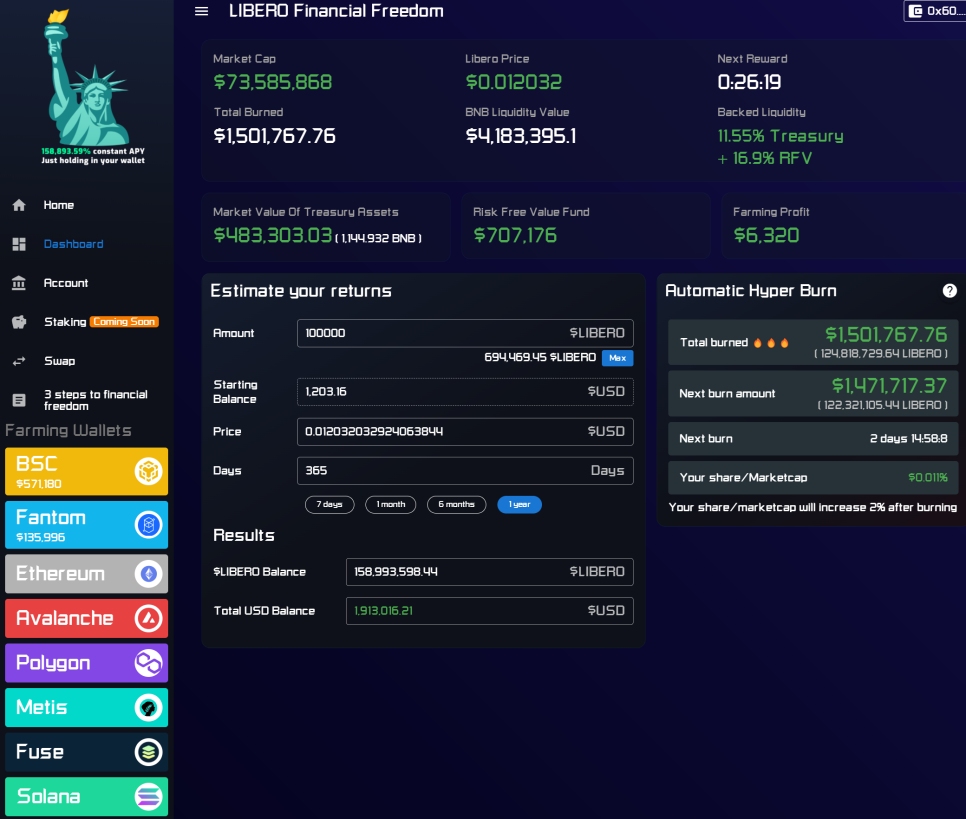Click the Max amount button
The height and width of the screenshot is (819, 966).
pyautogui.click(x=617, y=358)
